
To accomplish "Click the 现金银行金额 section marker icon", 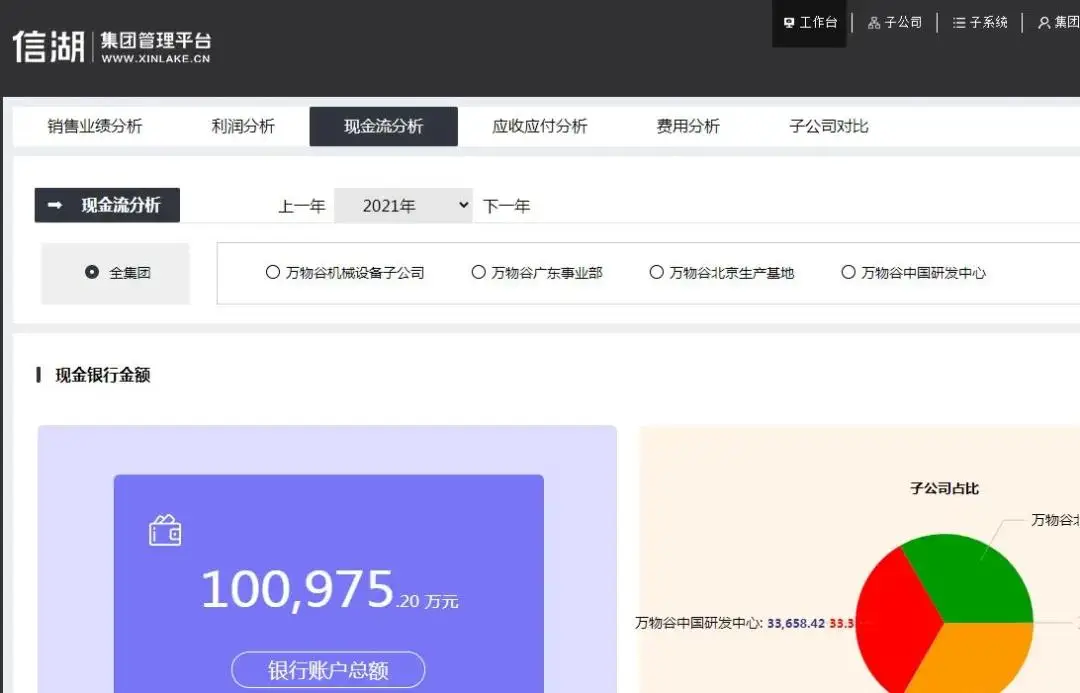I will tap(37, 375).
